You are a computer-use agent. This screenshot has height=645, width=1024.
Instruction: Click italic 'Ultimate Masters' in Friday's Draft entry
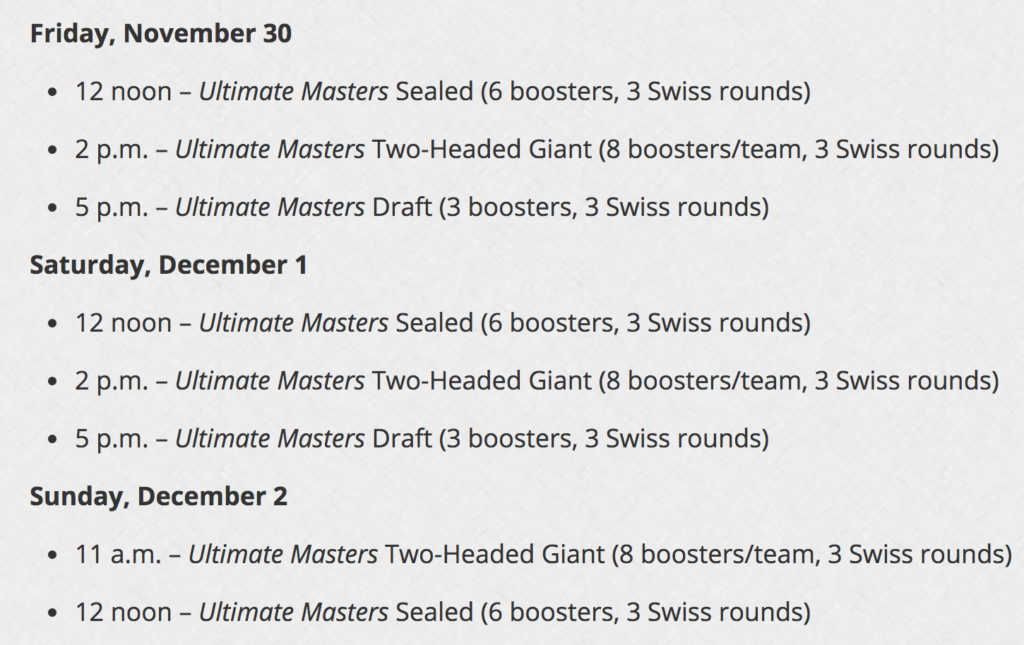pos(270,207)
